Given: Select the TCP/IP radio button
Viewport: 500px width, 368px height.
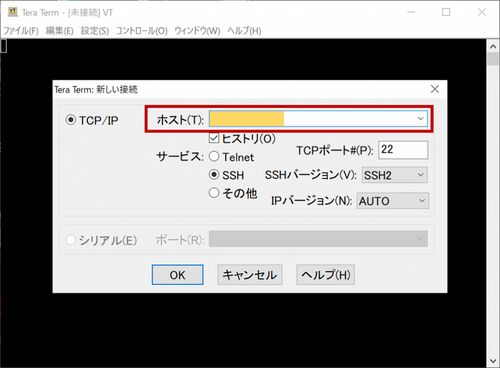Looking at the screenshot, I should click(x=71, y=120).
